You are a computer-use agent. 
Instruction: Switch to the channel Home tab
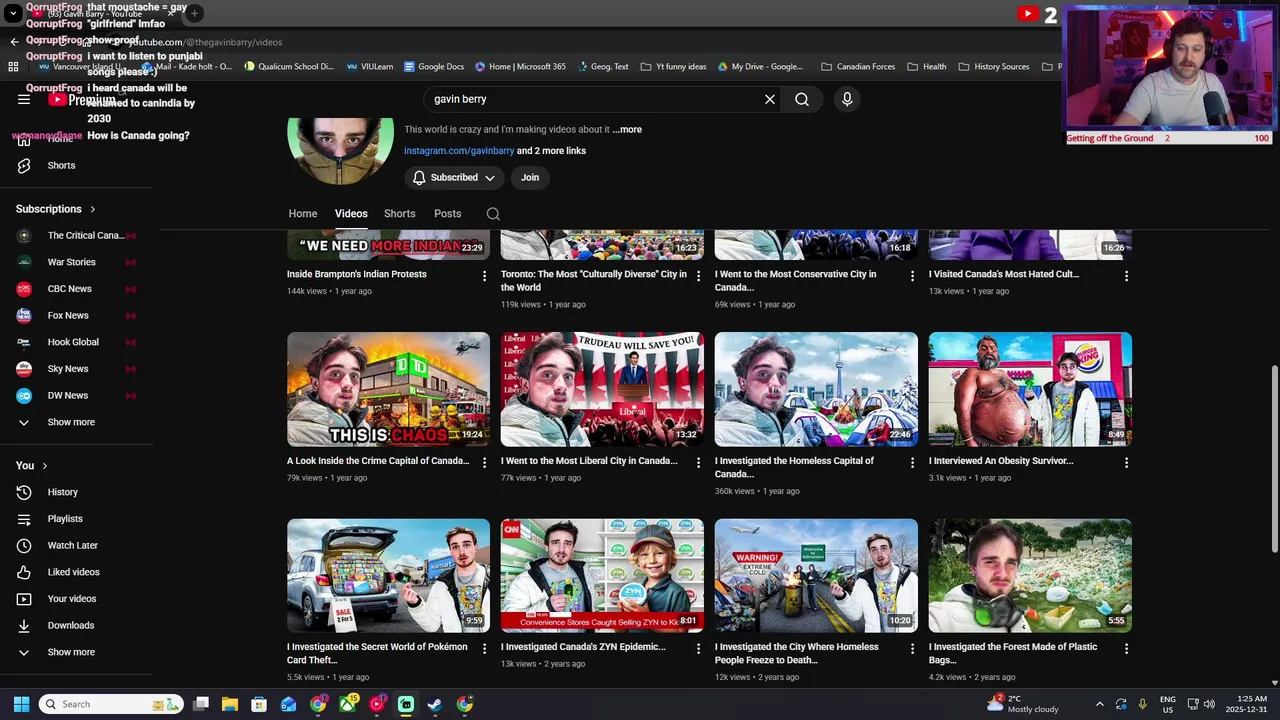303,214
